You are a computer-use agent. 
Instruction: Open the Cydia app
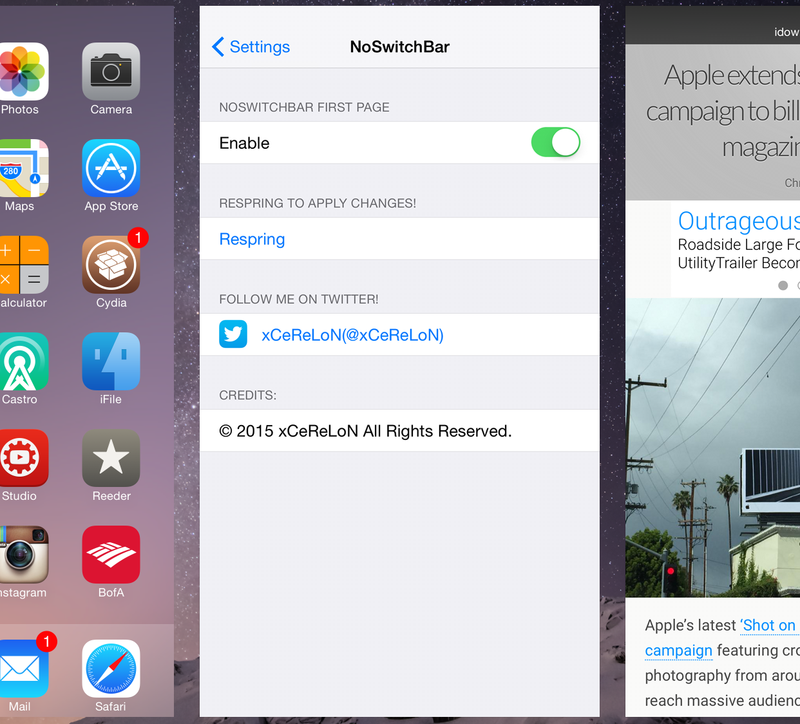[111, 264]
